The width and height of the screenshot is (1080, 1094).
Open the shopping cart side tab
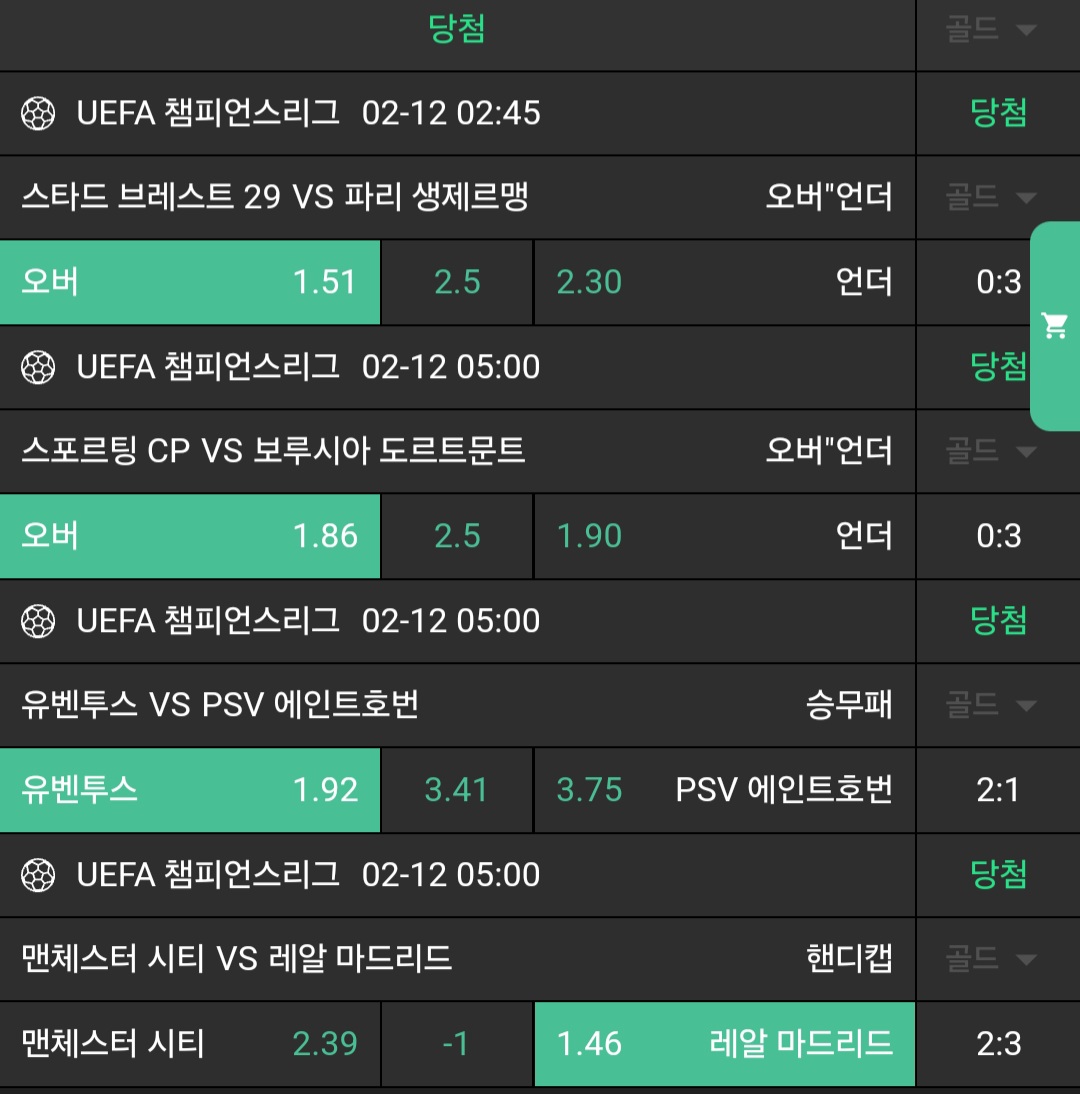click(1055, 326)
